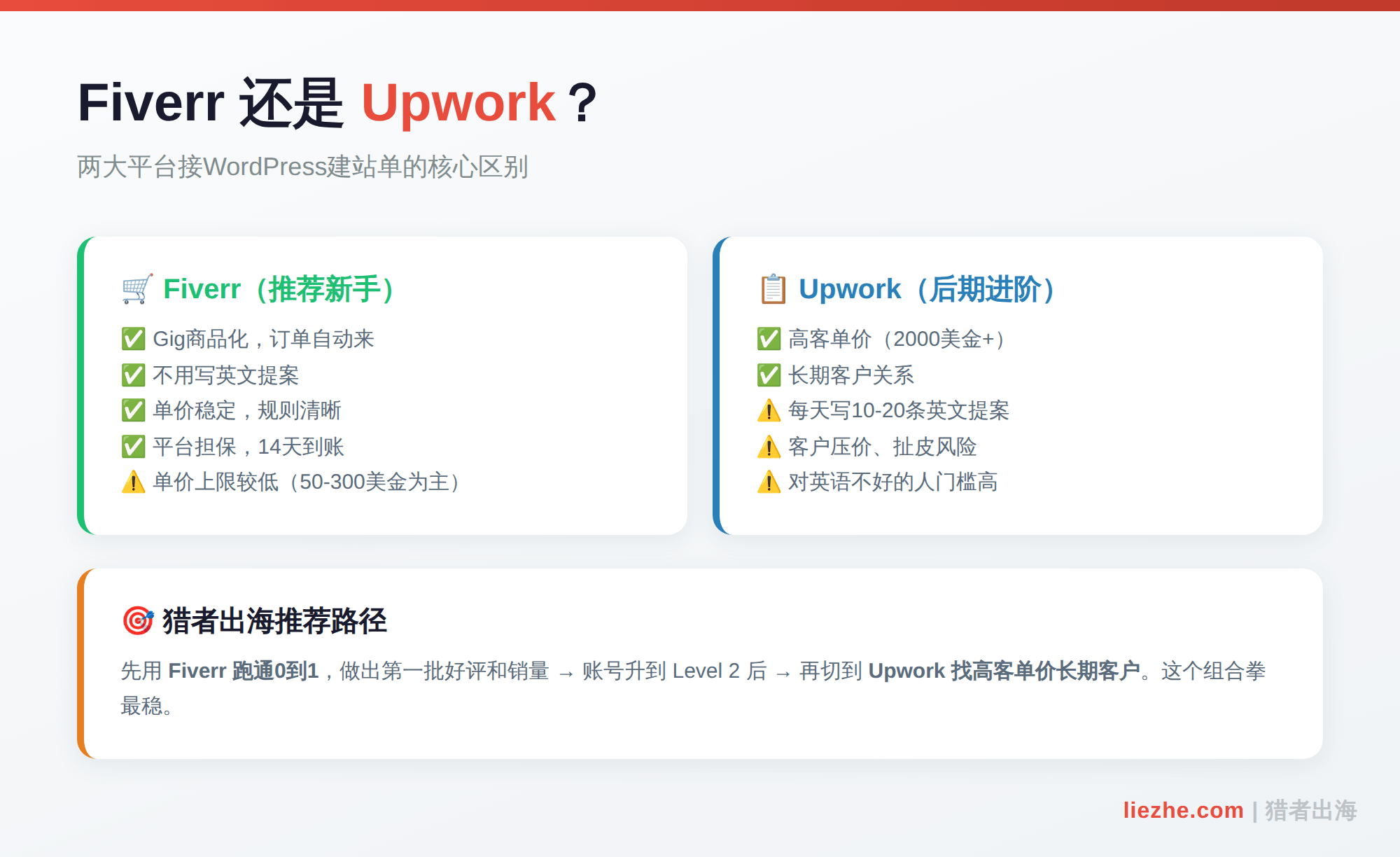Click the warning icon beside 单价上限较低
Image resolution: width=1400 pixels, height=857 pixels.
pos(133,482)
